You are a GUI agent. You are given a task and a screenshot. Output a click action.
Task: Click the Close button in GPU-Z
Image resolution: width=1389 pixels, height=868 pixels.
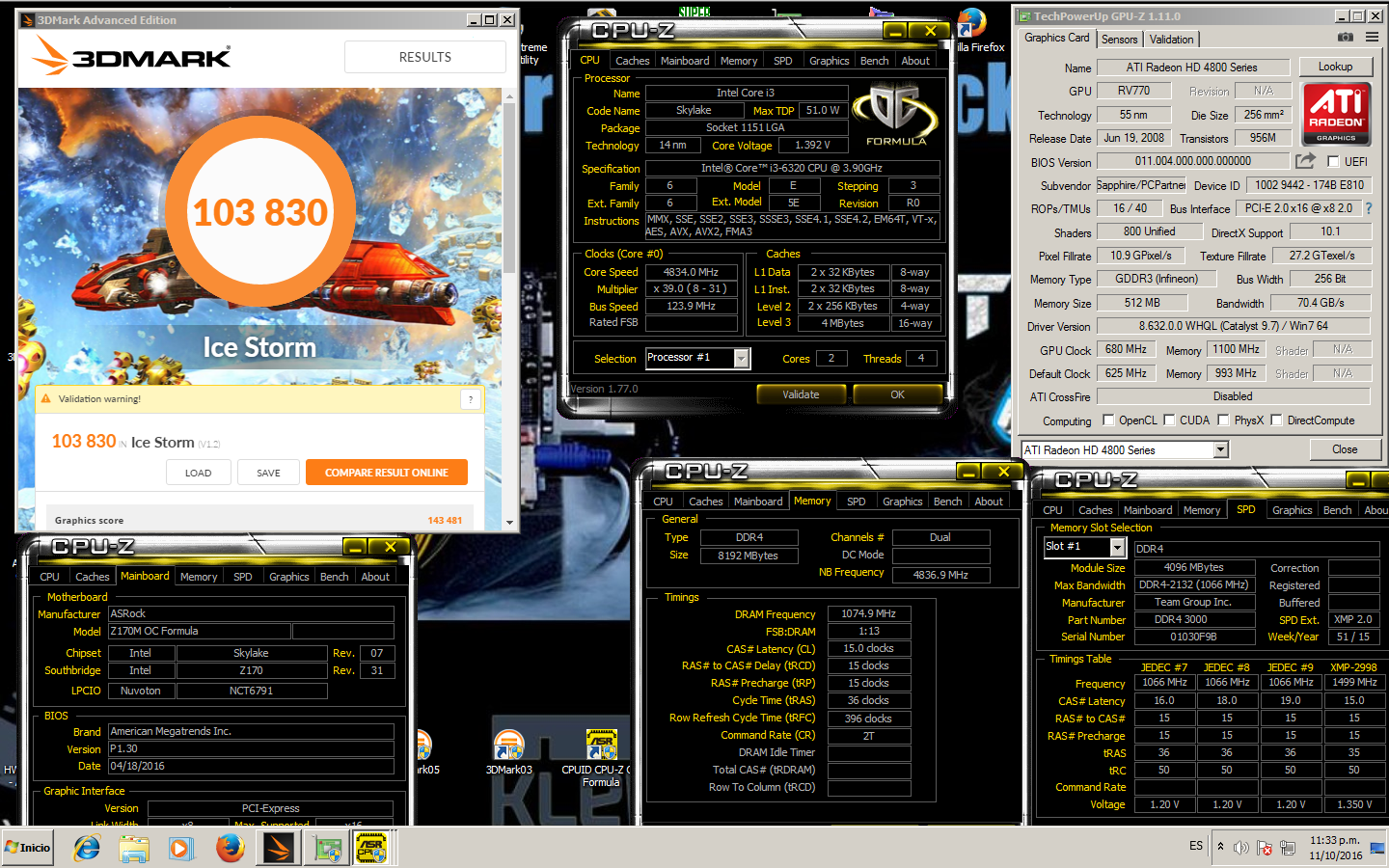1345,449
